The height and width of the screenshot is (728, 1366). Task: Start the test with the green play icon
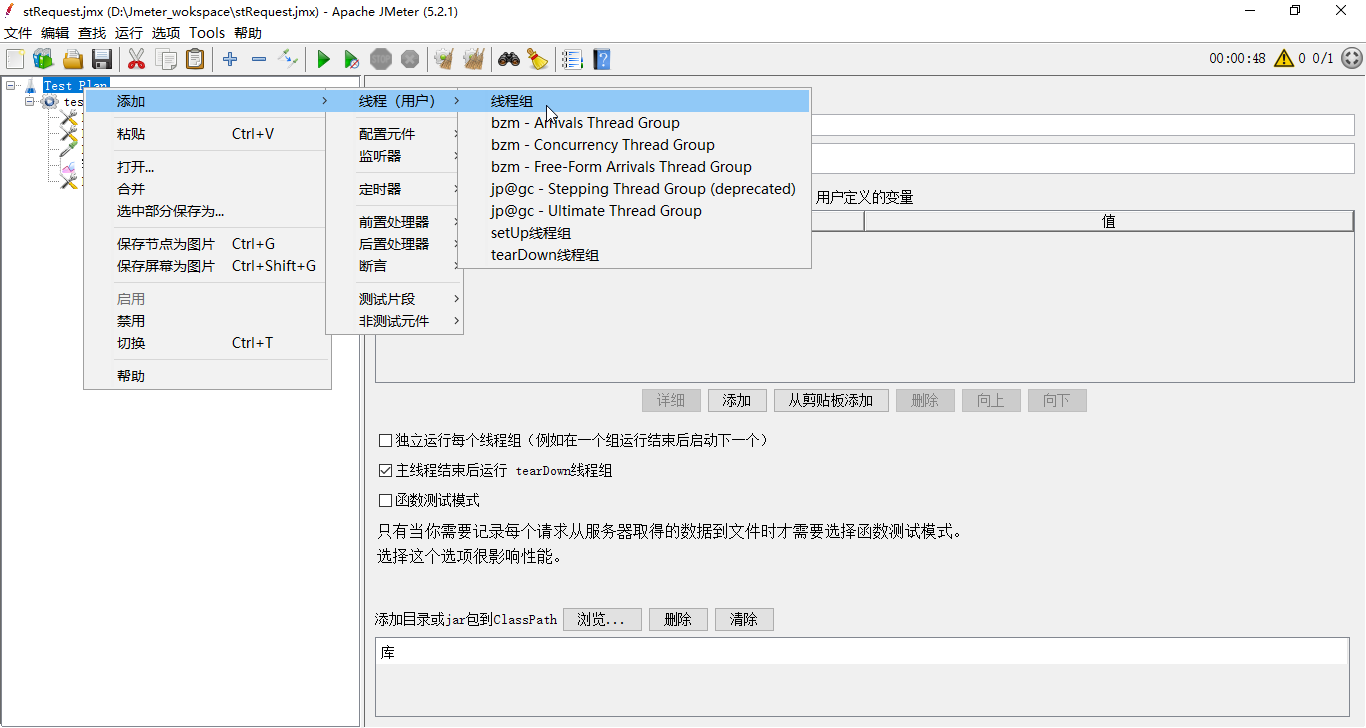(323, 59)
